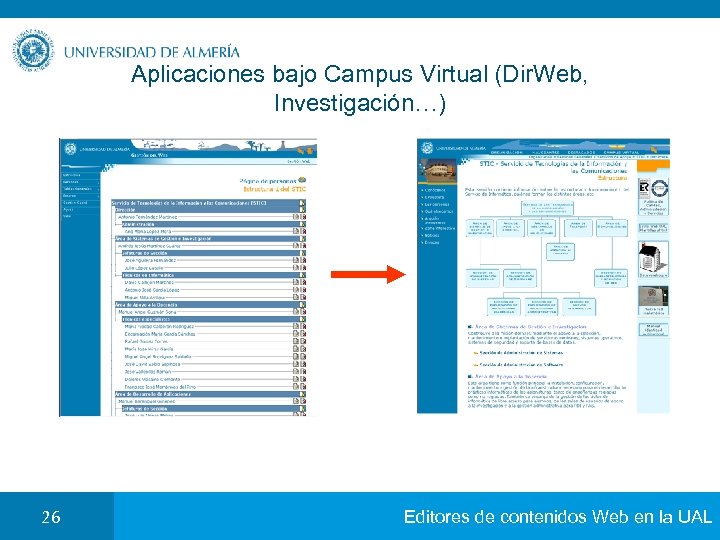This screenshot has width=720, height=540.
Task: Click the house illustration thumbnail in the right sidebar
Action: coord(653,259)
